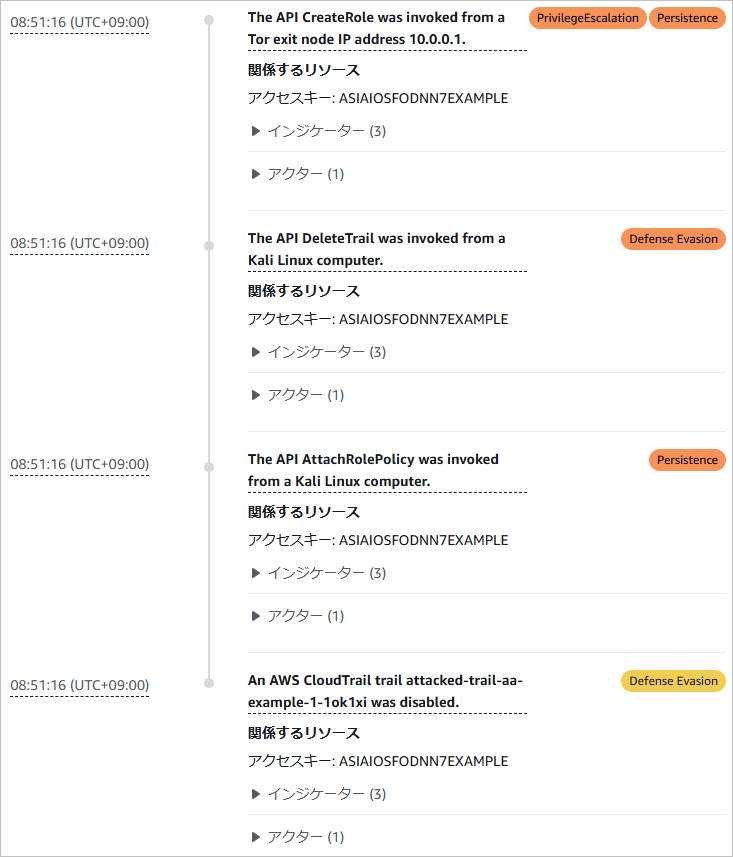The image size is (733, 857).
Task: Expand アクター (1) under the AttachRolePolicy finding
Action: [x=296, y=616]
